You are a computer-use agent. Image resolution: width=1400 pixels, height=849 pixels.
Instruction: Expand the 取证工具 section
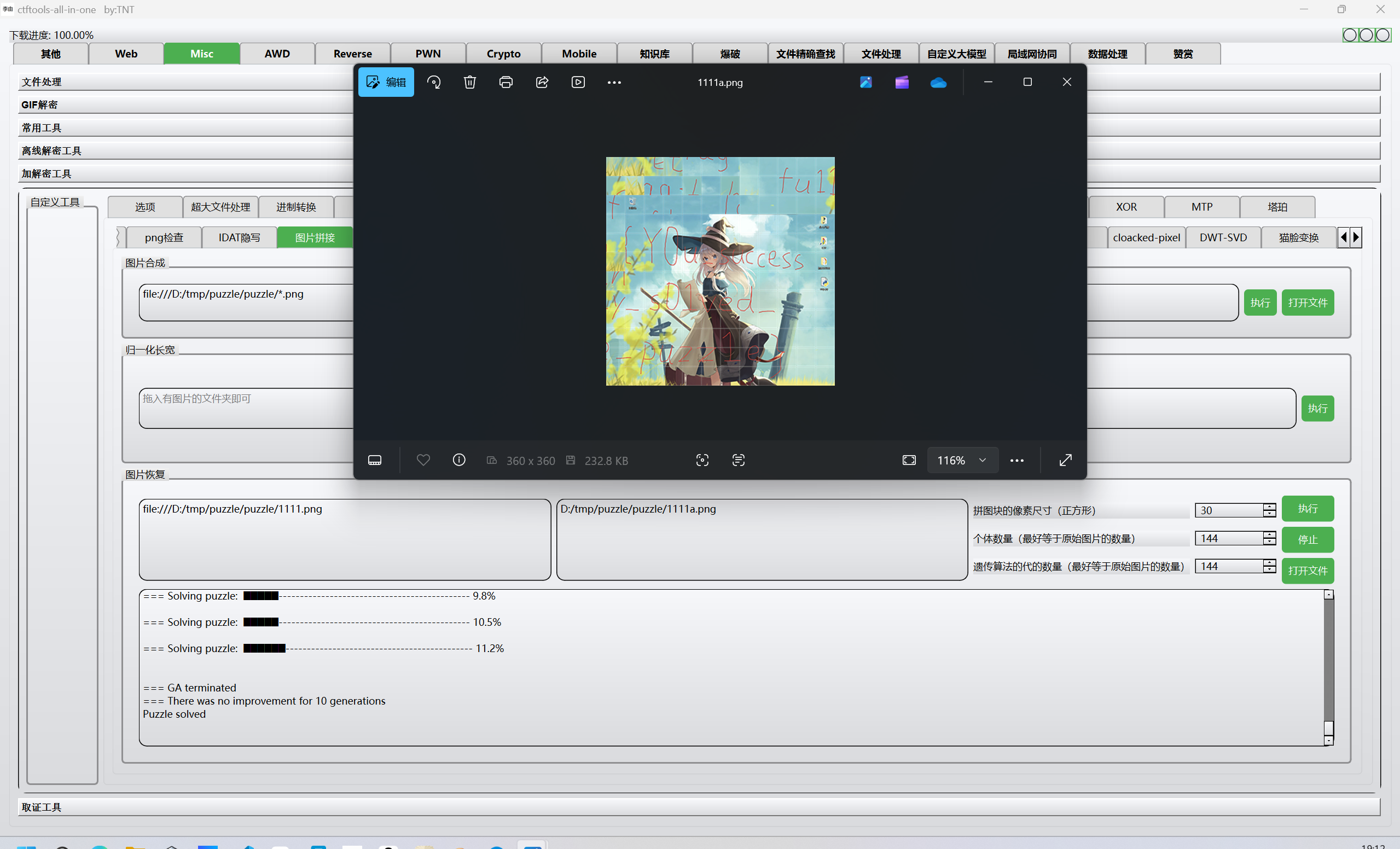click(699, 806)
